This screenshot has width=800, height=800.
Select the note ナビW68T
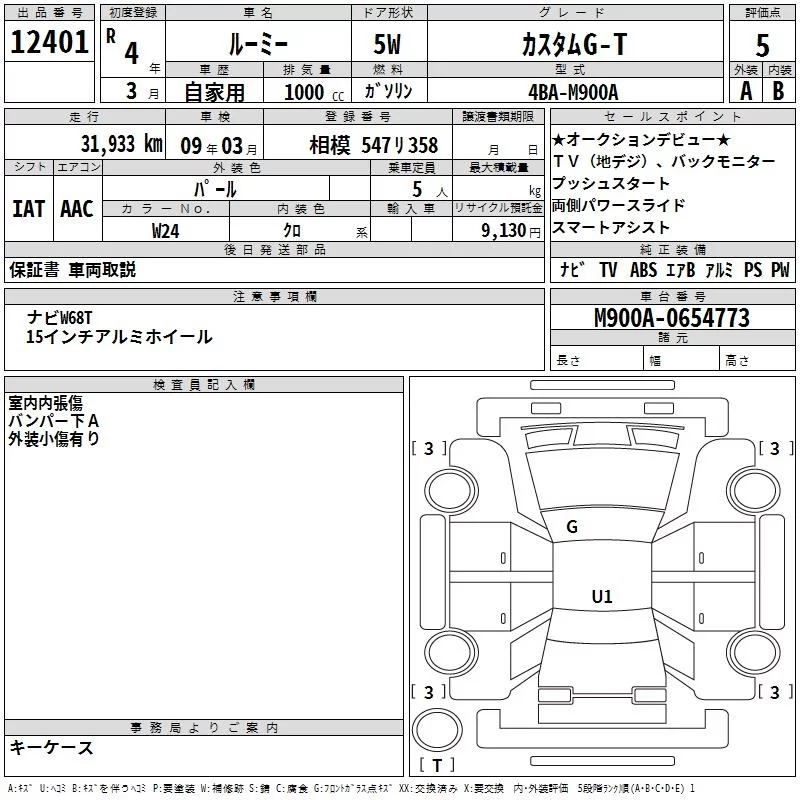pyautogui.click(x=60, y=317)
